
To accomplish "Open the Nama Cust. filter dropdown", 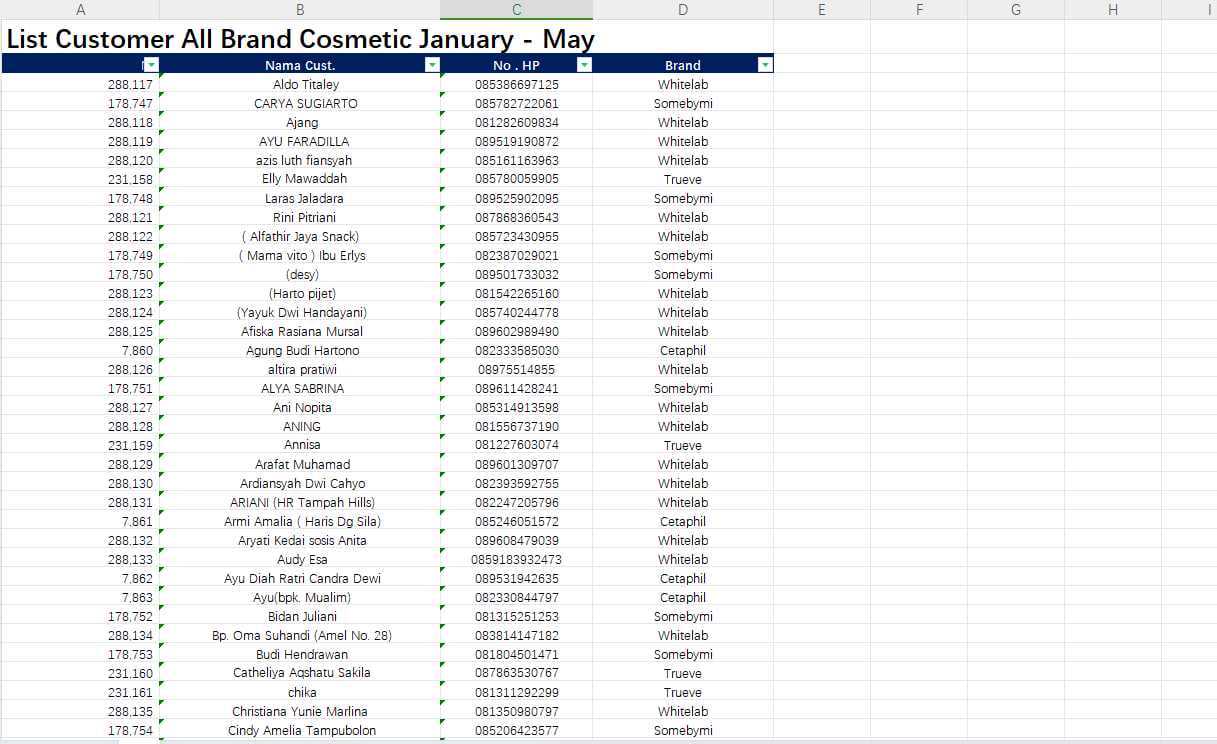I will (432, 65).
